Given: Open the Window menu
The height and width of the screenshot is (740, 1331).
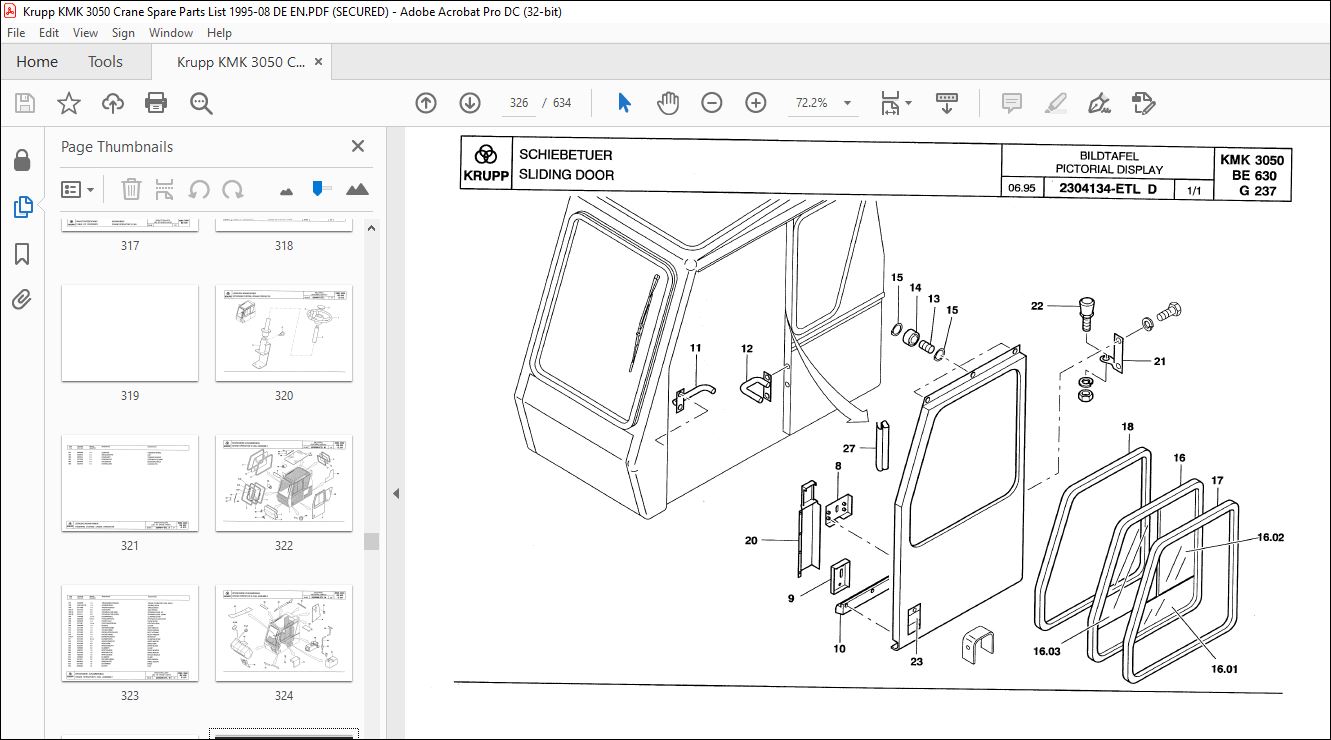Looking at the screenshot, I should click(x=171, y=33).
